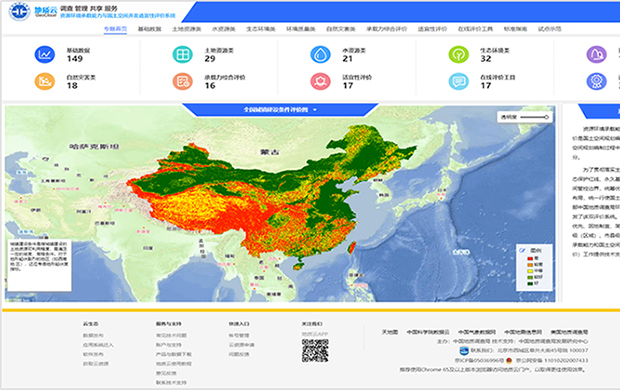
Task: Open the 地质云使用教程 link
Action: click(174, 363)
